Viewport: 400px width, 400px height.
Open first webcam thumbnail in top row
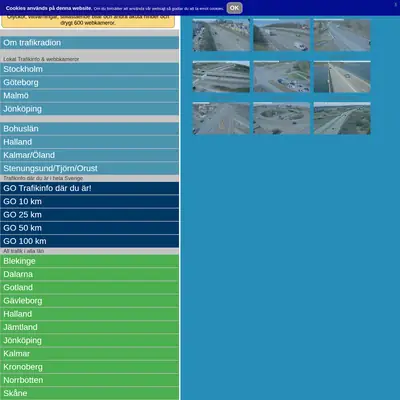pyautogui.click(x=221, y=35)
